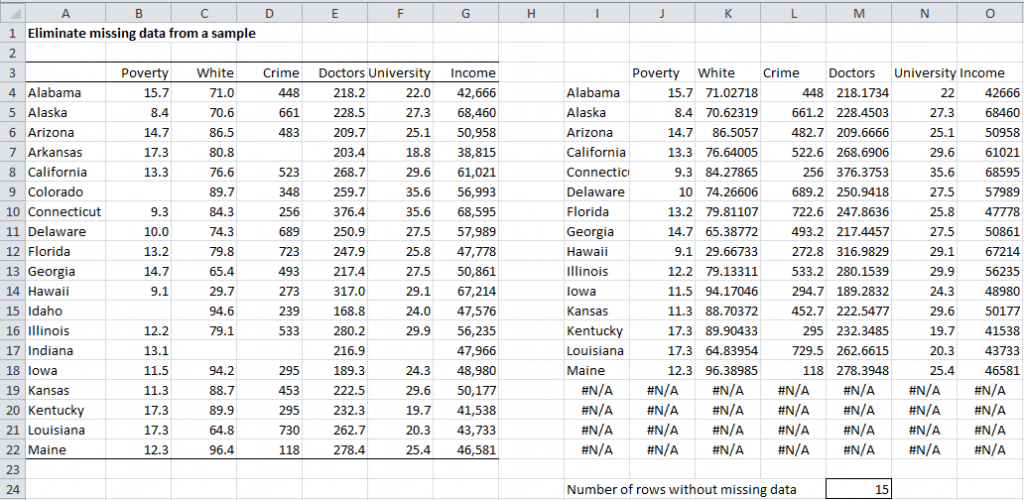Click the empty Poverty cell for Colorado
The image size is (1024, 500).
pyautogui.click(x=138, y=191)
